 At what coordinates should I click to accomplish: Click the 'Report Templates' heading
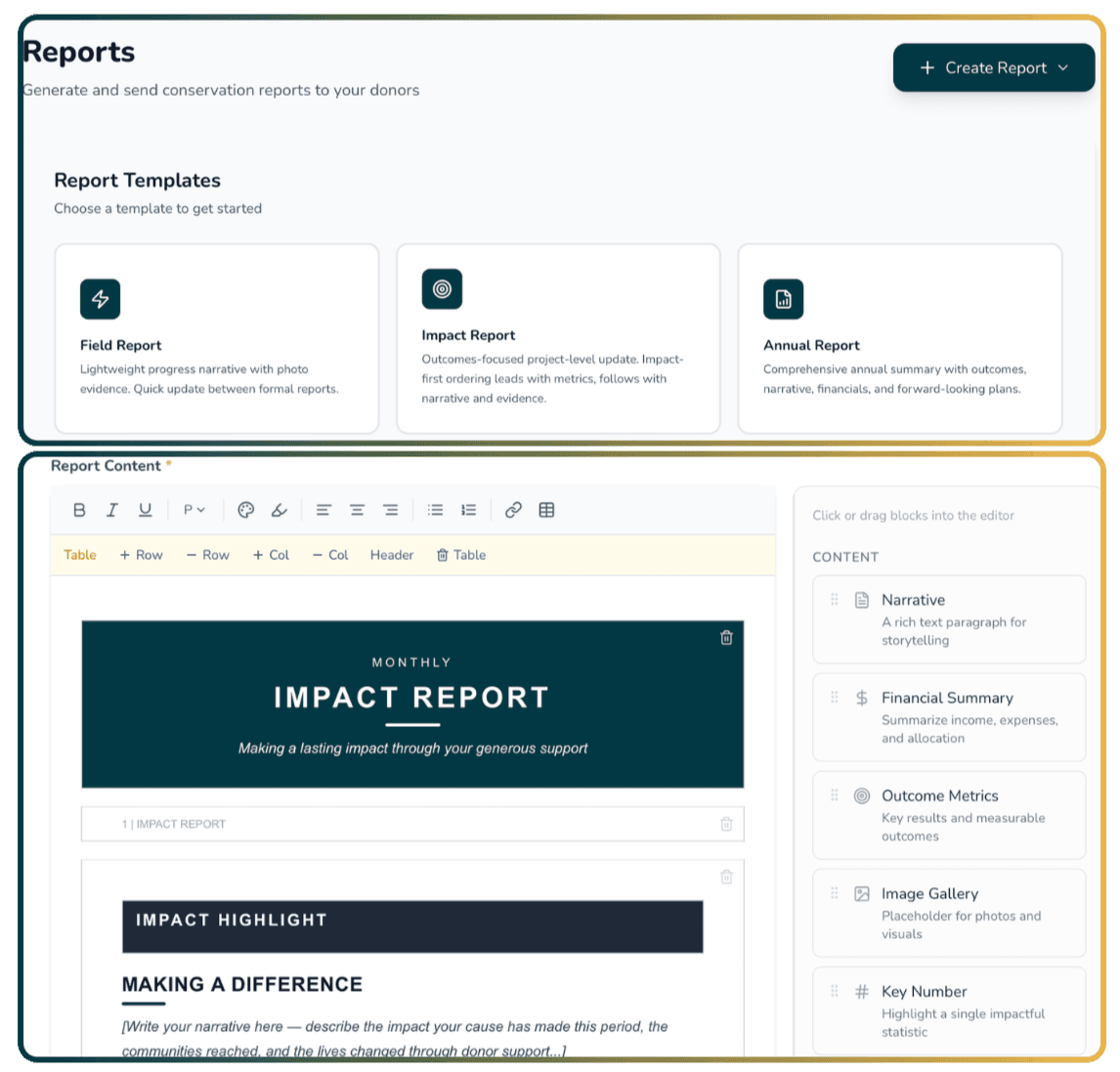pos(137,180)
